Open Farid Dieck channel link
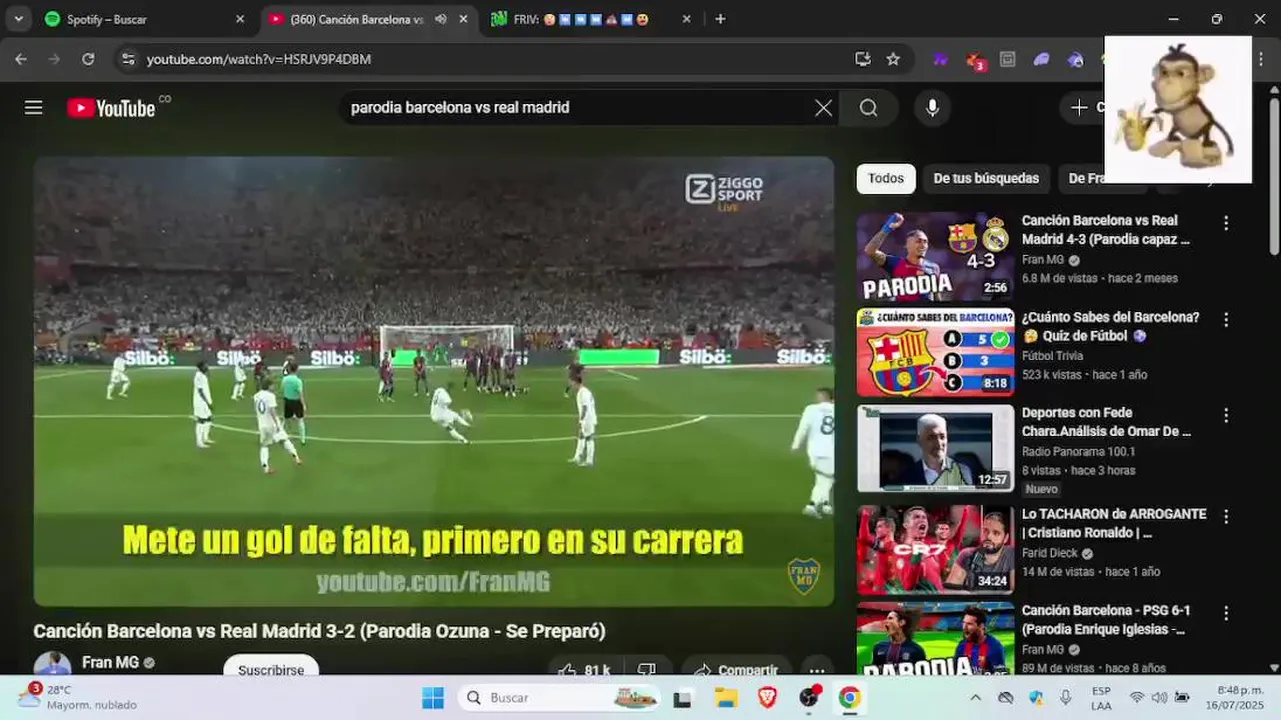The height and width of the screenshot is (720, 1281). [x=1050, y=553]
